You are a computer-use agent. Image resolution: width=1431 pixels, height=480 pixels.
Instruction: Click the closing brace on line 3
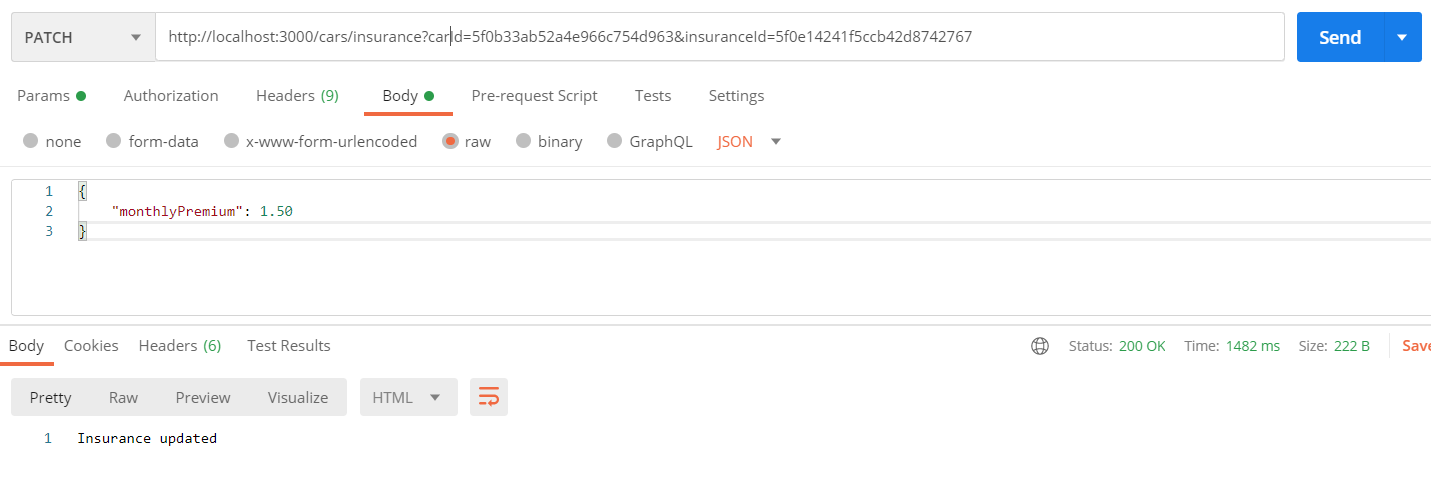coord(82,231)
